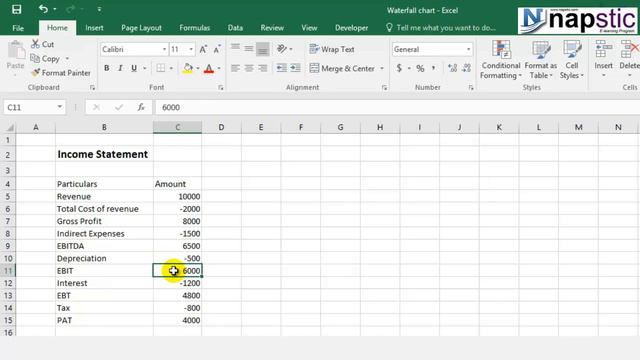Click the Undo arrow icon
This screenshot has width=640, height=360.
coord(43,9)
